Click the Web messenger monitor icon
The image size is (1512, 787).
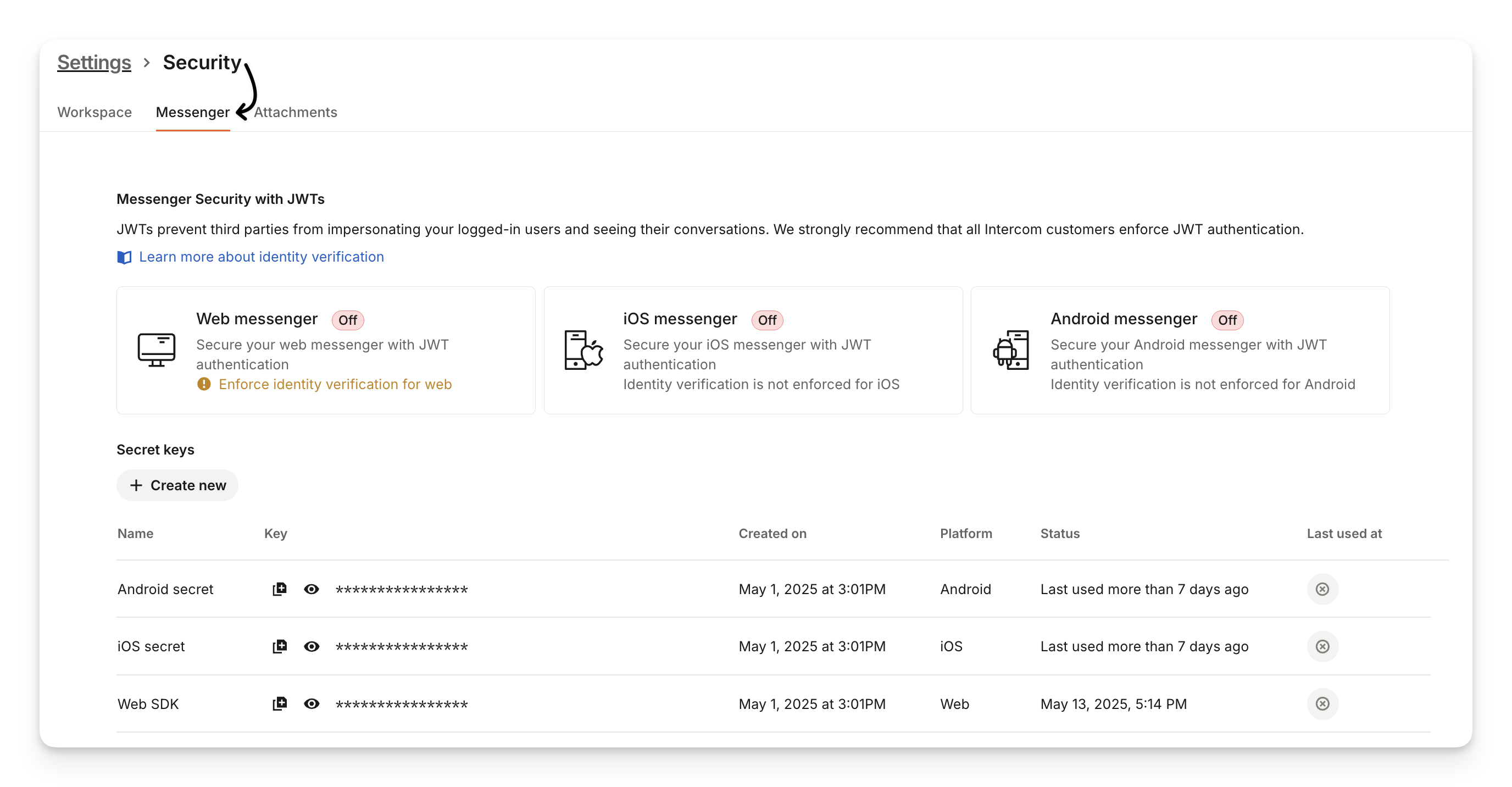point(156,350)
